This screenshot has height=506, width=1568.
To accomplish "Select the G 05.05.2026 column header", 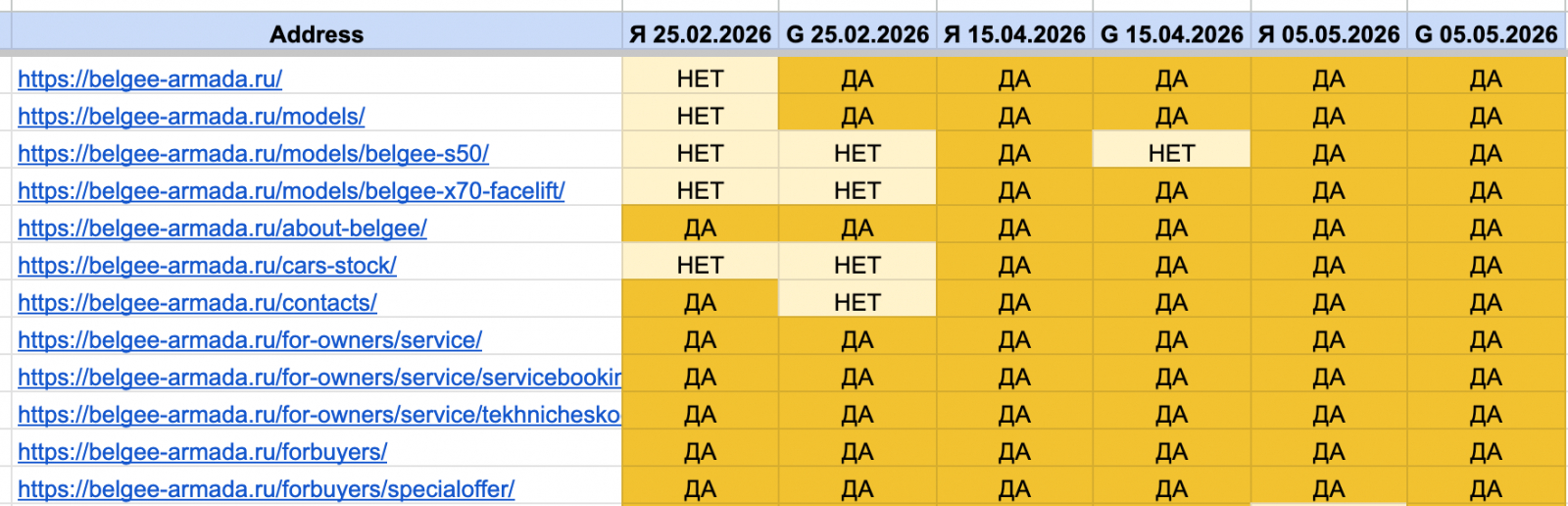I will 1487,34.
